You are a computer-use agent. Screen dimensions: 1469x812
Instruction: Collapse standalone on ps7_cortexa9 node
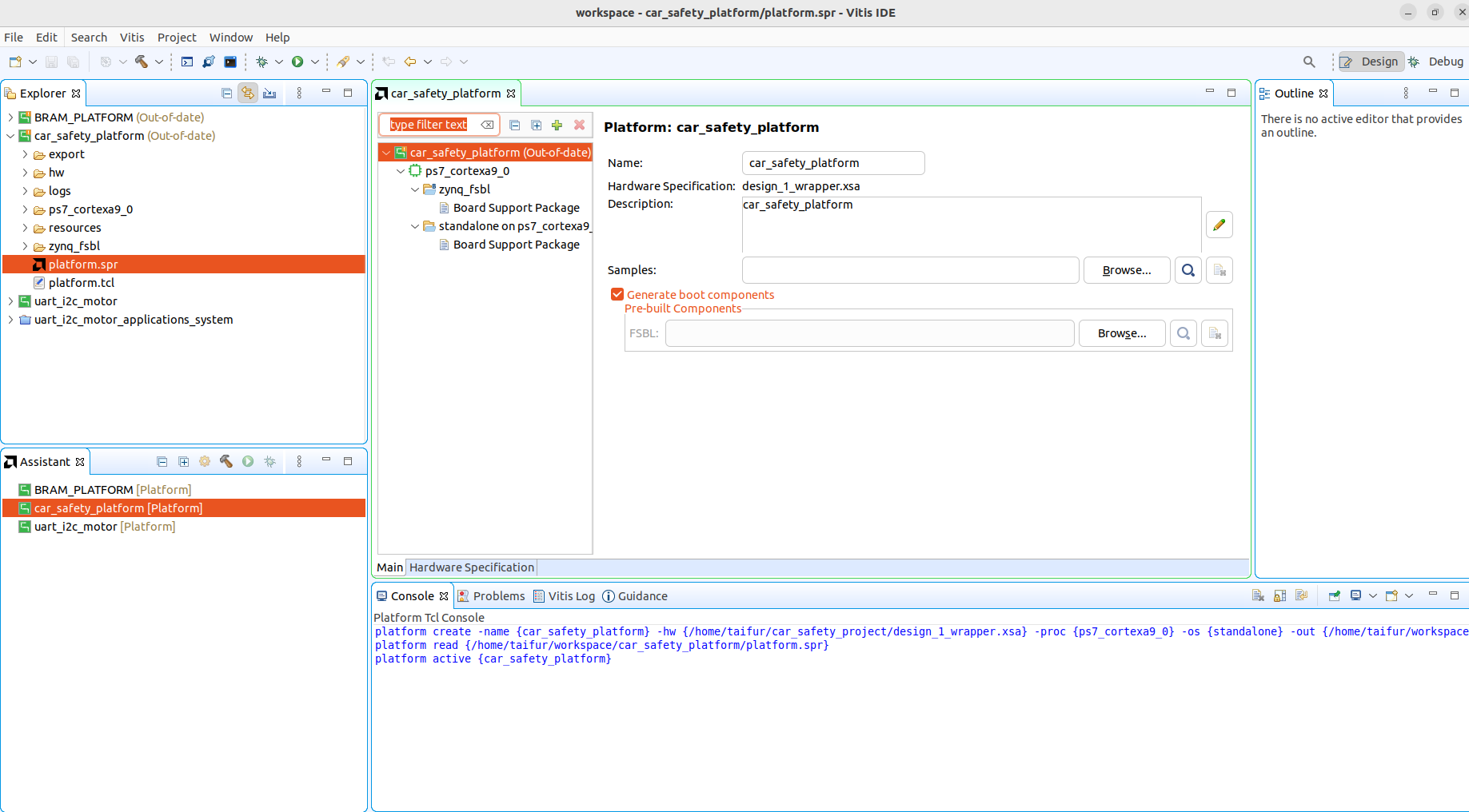(415, 226)
